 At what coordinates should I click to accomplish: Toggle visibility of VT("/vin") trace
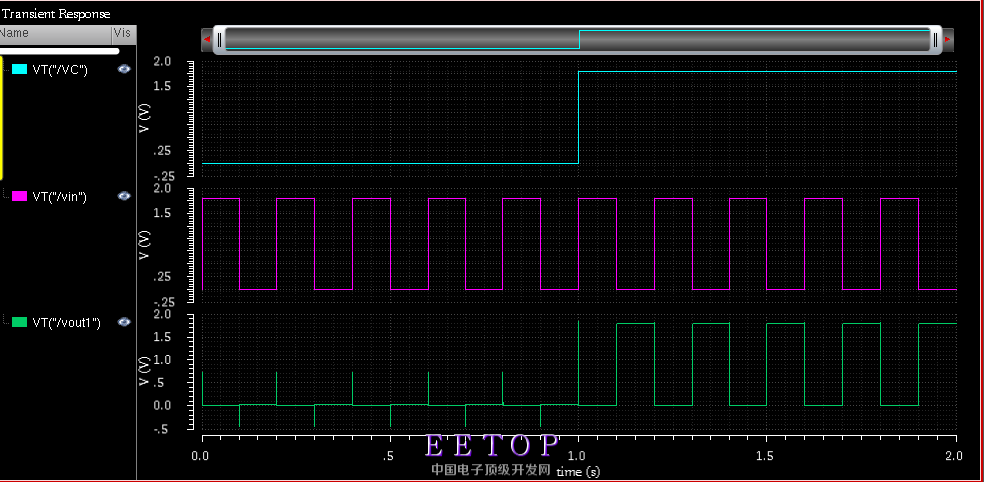124,196
